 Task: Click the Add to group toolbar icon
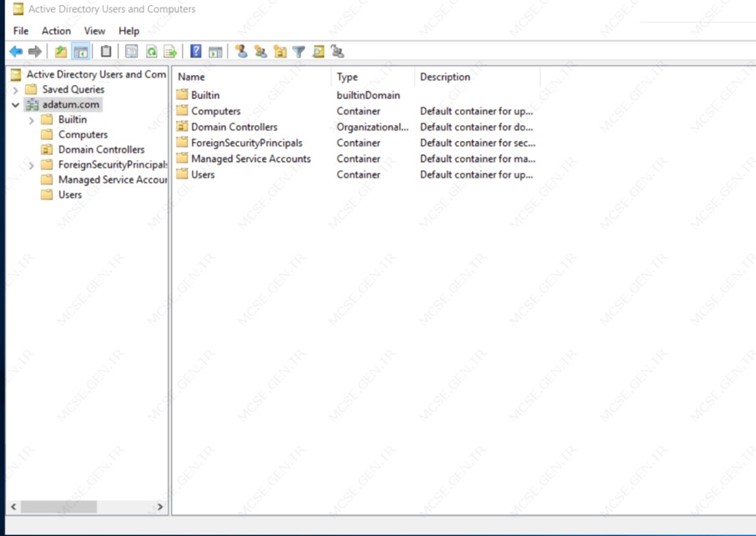(338, 51)
